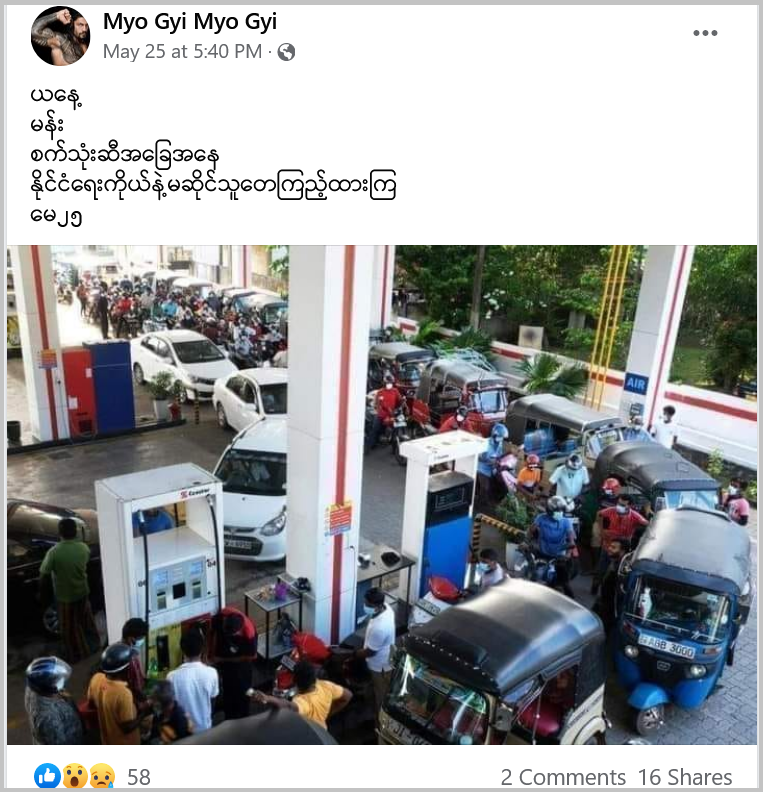Select the caption line စက်သုံးဆီအခြေအနေ
Screen dimensions: 763x792
point(125,156)
